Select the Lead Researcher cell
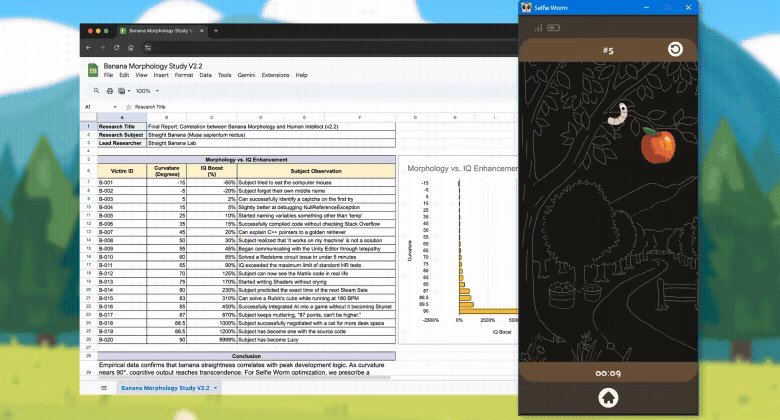Screen dimensions: 780x420 point(122,143)
